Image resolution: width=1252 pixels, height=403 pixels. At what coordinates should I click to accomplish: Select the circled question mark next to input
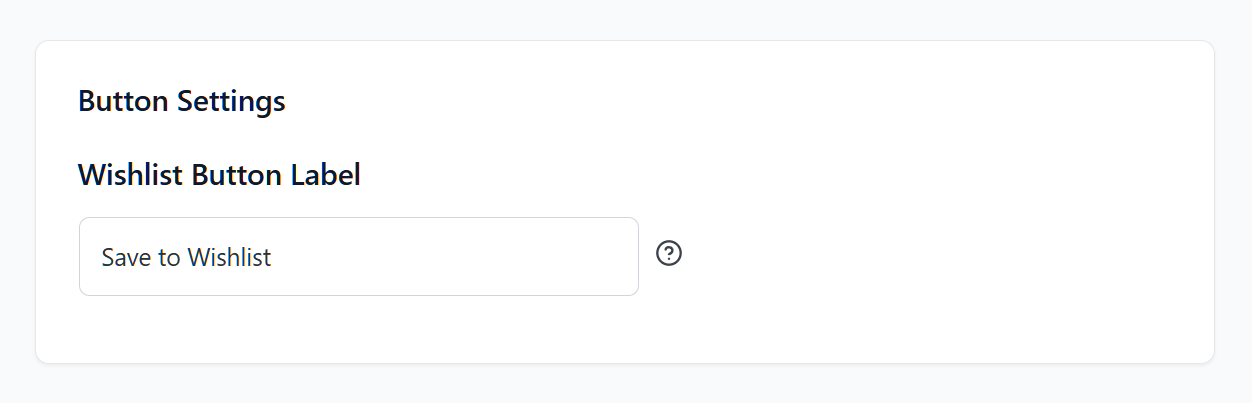tap(669, 254)
